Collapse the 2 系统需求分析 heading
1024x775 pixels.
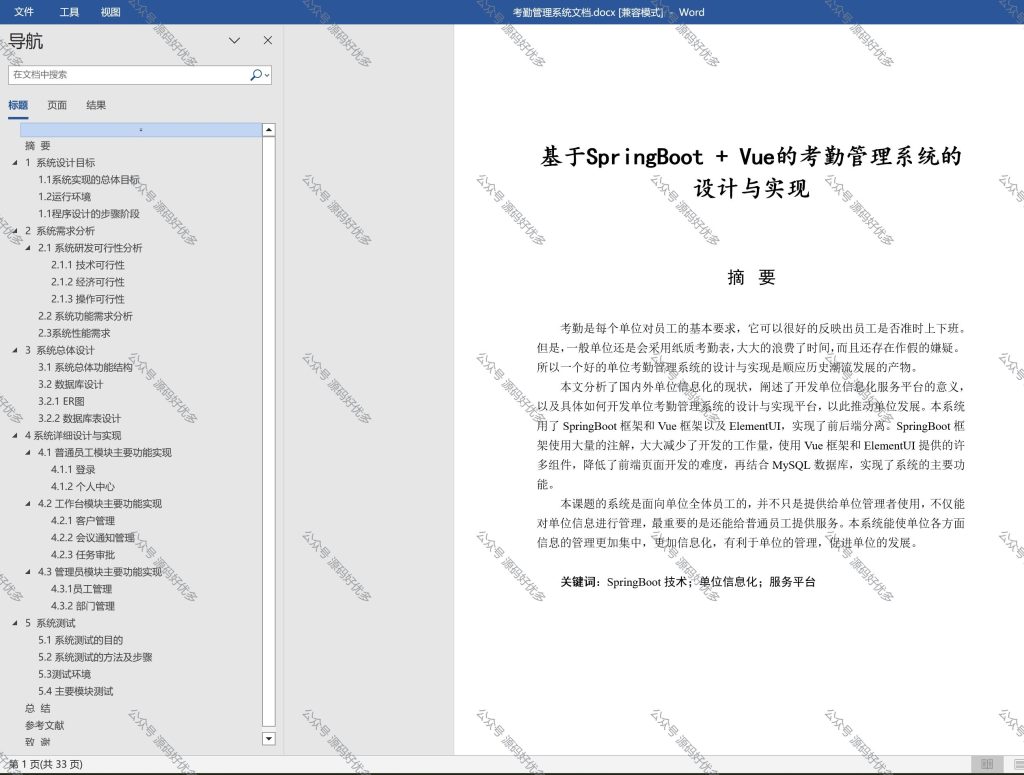pos(15,231)
